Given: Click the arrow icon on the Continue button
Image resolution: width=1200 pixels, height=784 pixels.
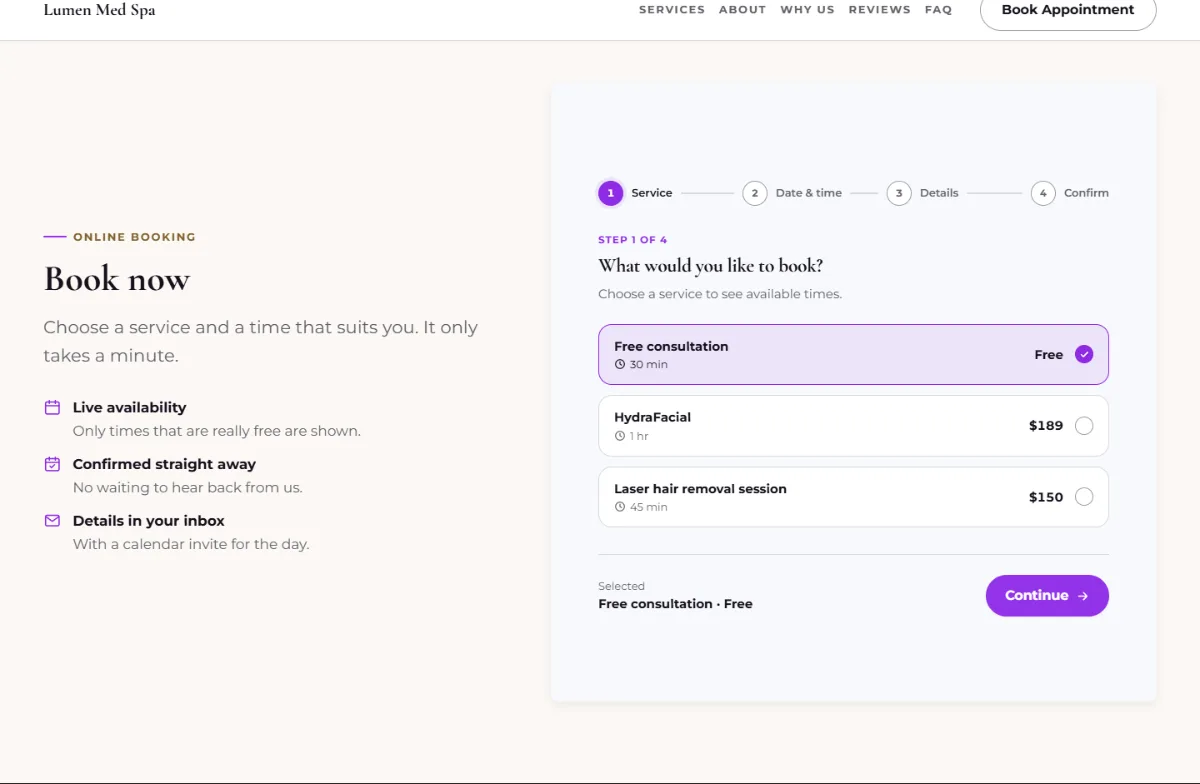Looking at the screenshot, I should pyautogui.click(x=1083, y=596).
